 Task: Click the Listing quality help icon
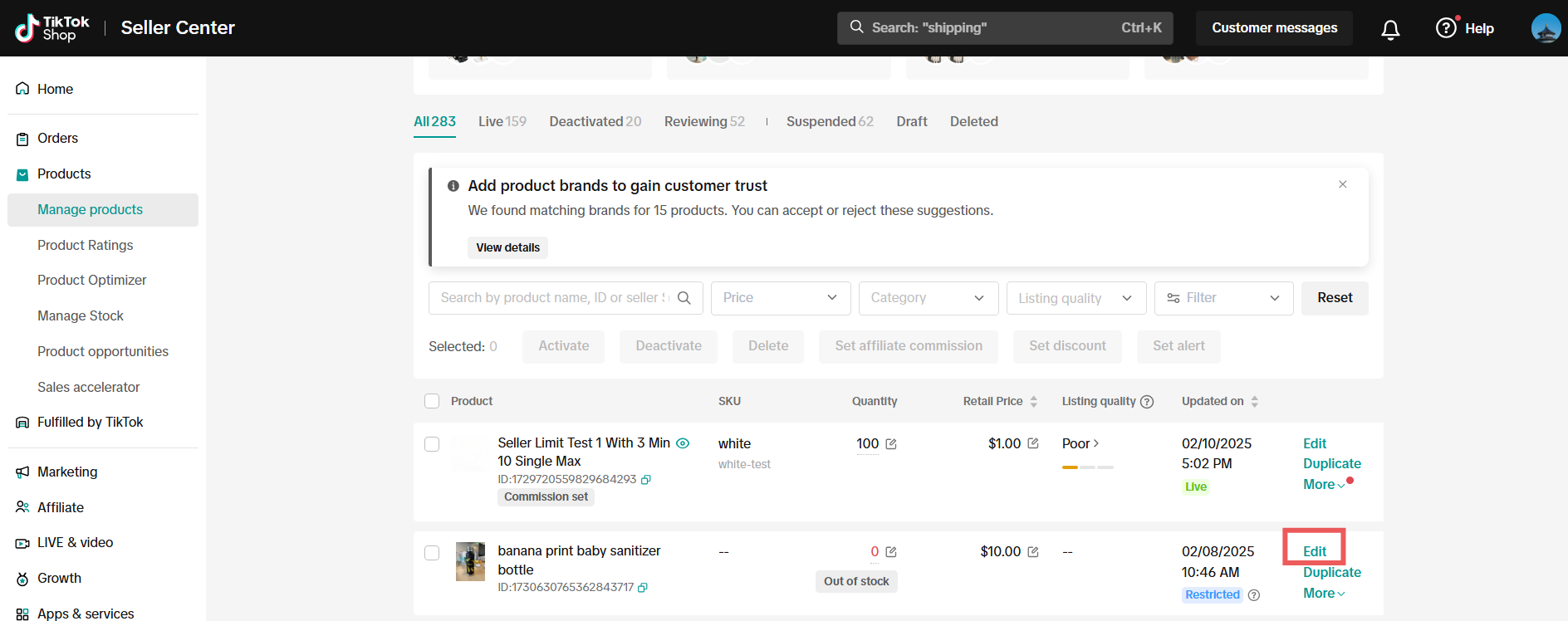(1147, 402)
